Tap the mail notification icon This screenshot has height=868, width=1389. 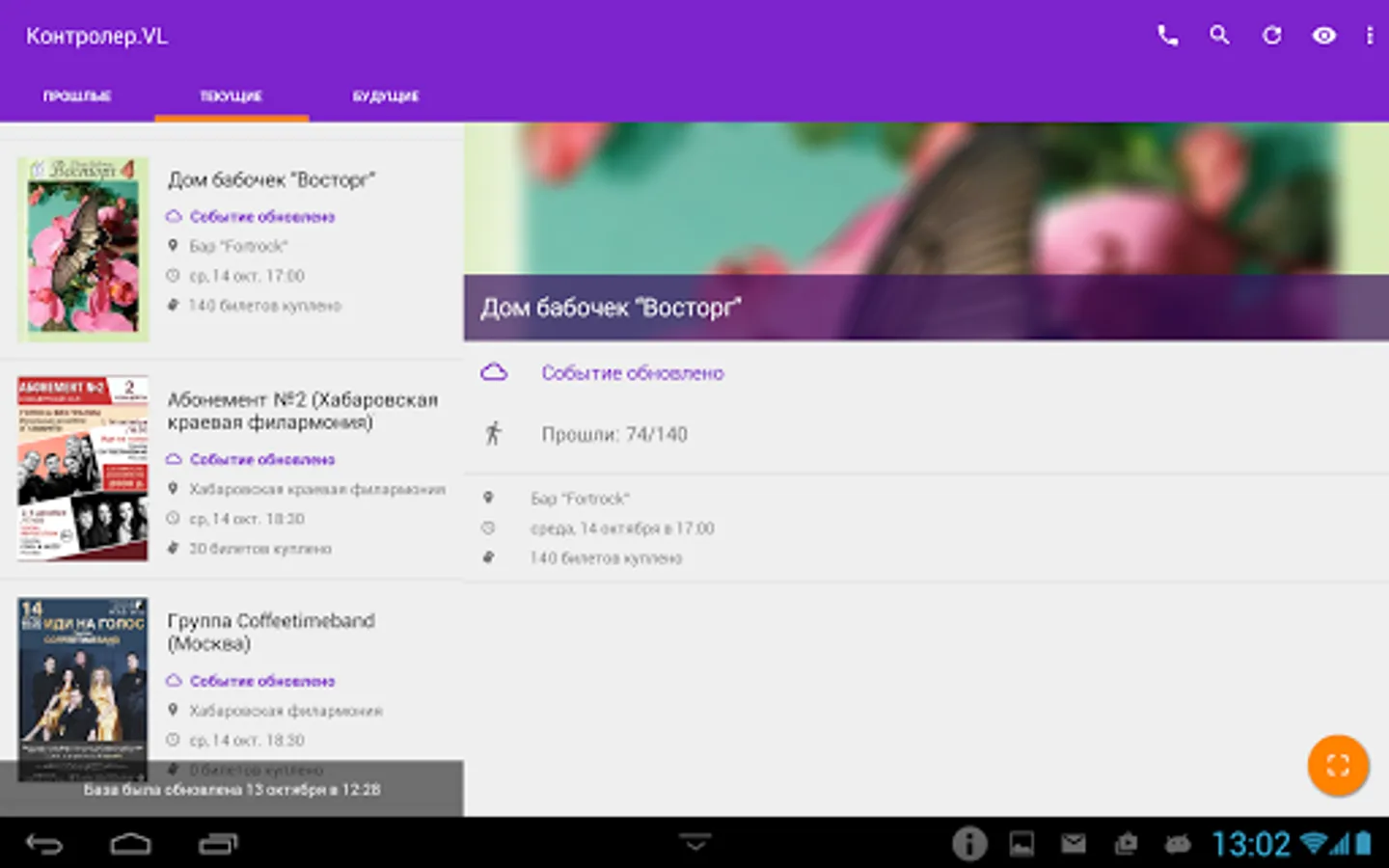(1074, 844)
